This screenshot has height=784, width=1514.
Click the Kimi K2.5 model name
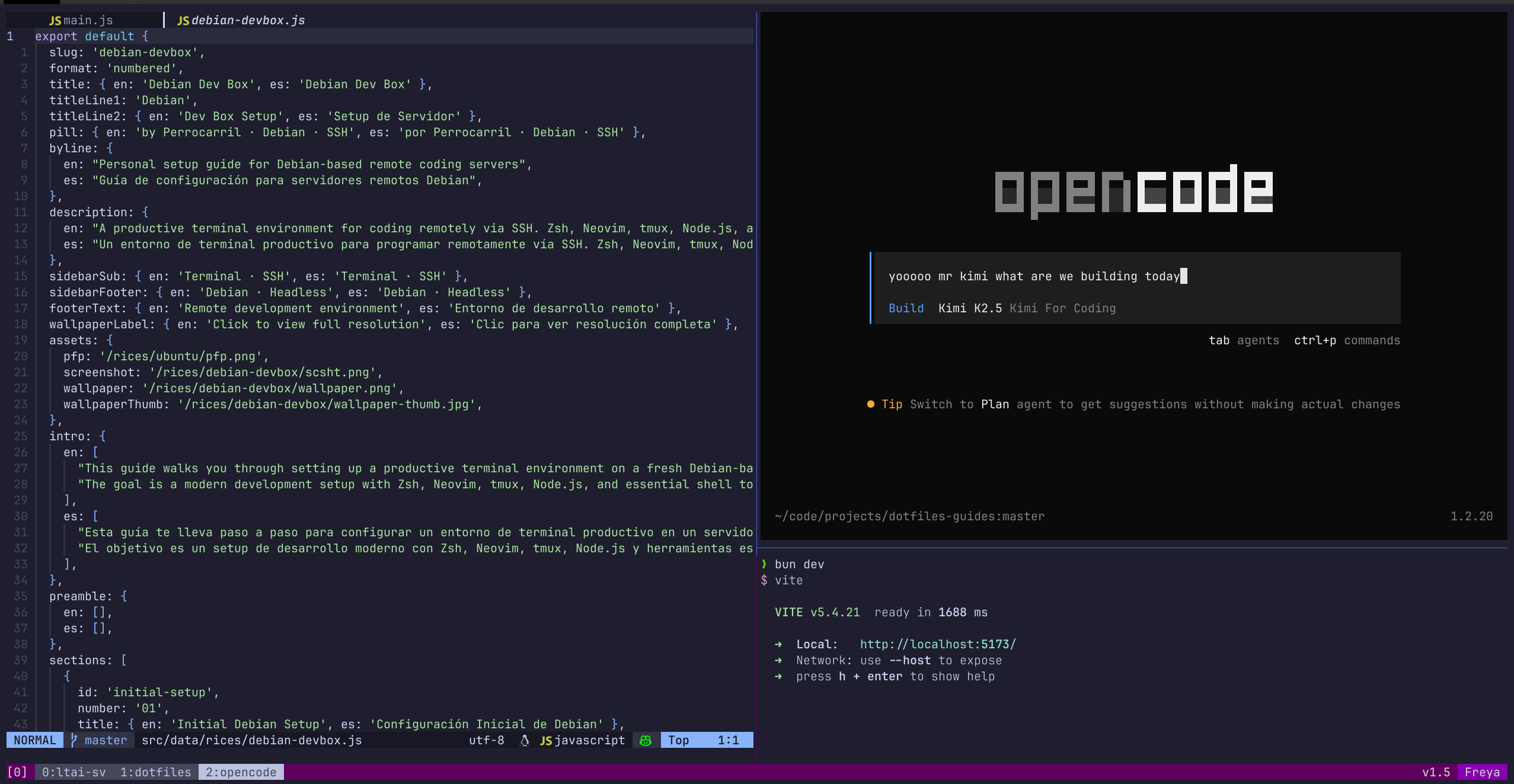pyautogui.click(x=970, y=308)
